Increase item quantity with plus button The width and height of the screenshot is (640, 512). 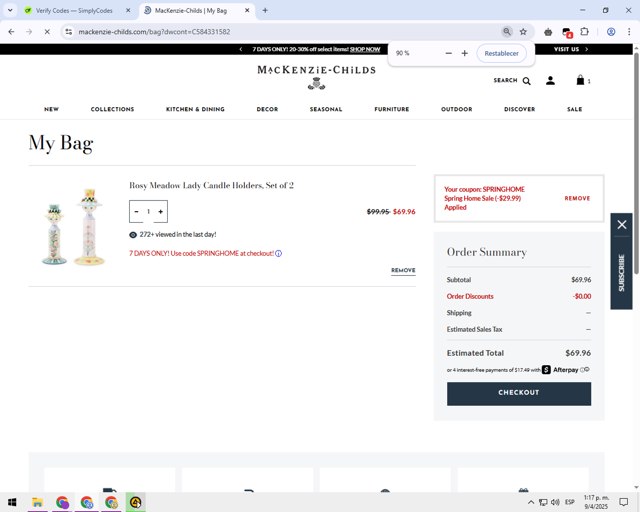[160, 211]
